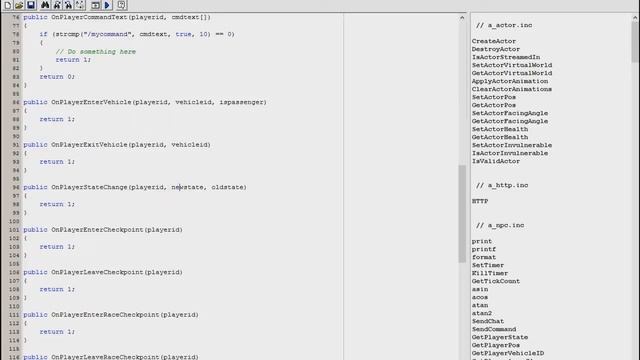Open help with the question mark icon

(x=121, y=5)
